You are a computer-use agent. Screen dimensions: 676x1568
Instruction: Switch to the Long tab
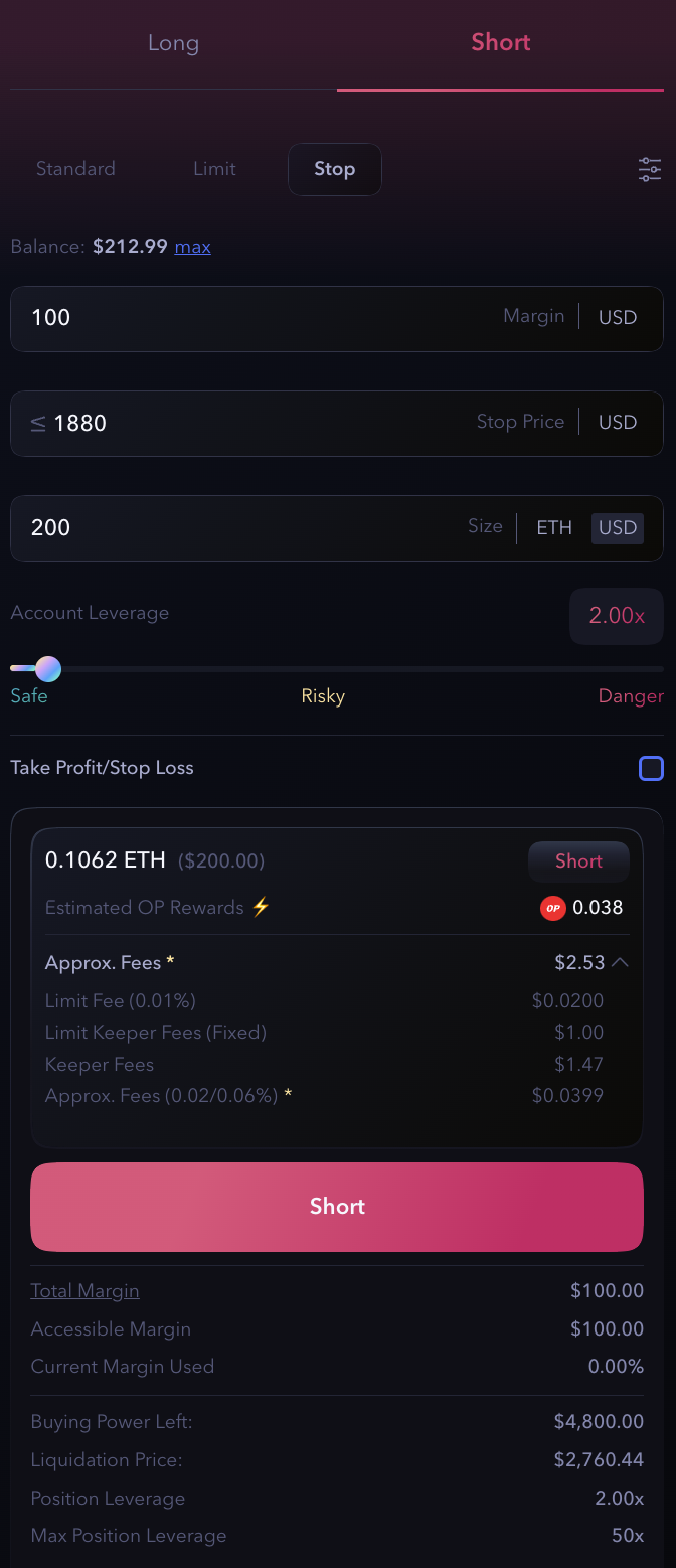174,44
